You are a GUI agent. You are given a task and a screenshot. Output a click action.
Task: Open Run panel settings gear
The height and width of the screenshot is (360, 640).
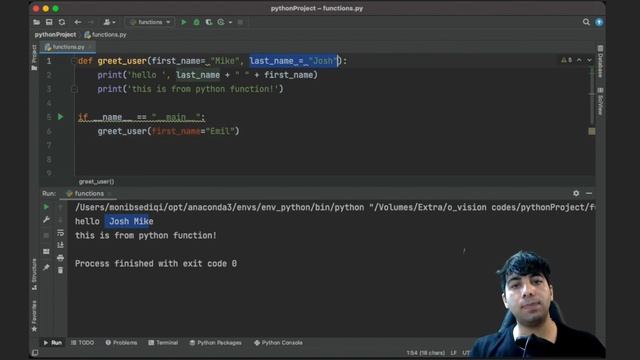tap(576, 193)
